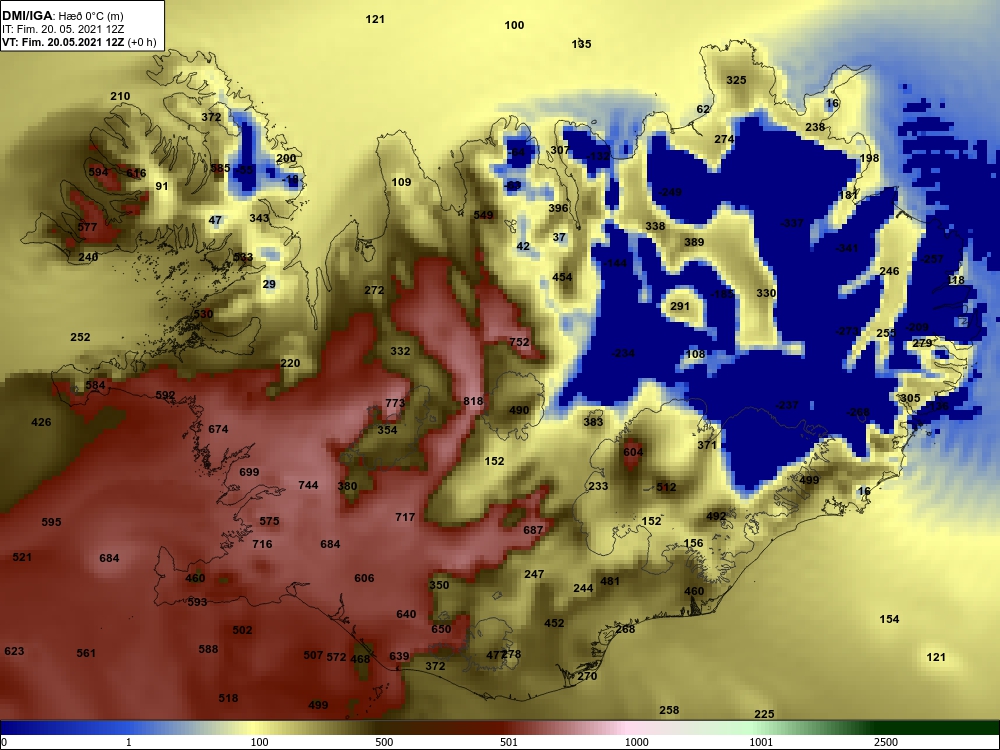Image resolution: width=1000 pixels, height=750 pixels.
Task: Click the map value '650'
Action: [x=441, y=629]
